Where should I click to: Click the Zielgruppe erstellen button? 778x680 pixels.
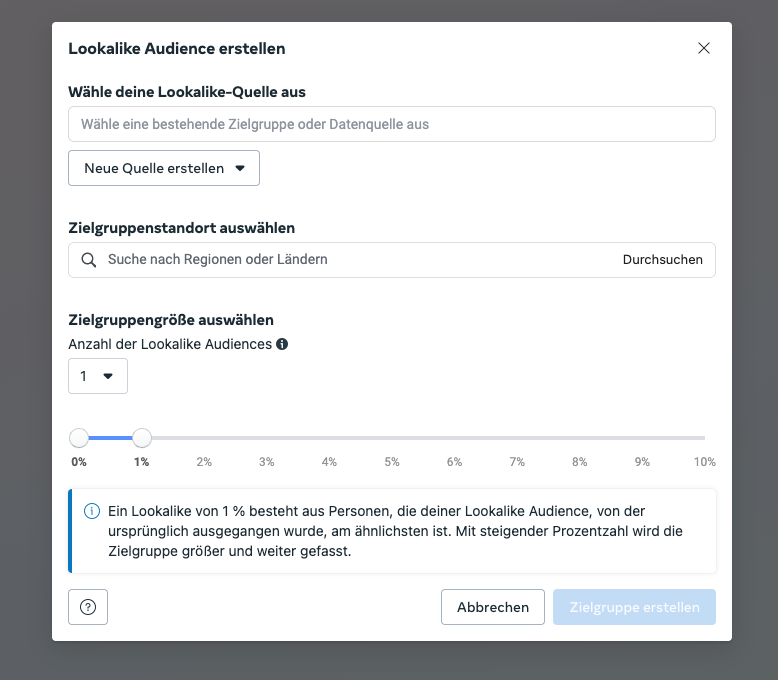pos(635,607)
